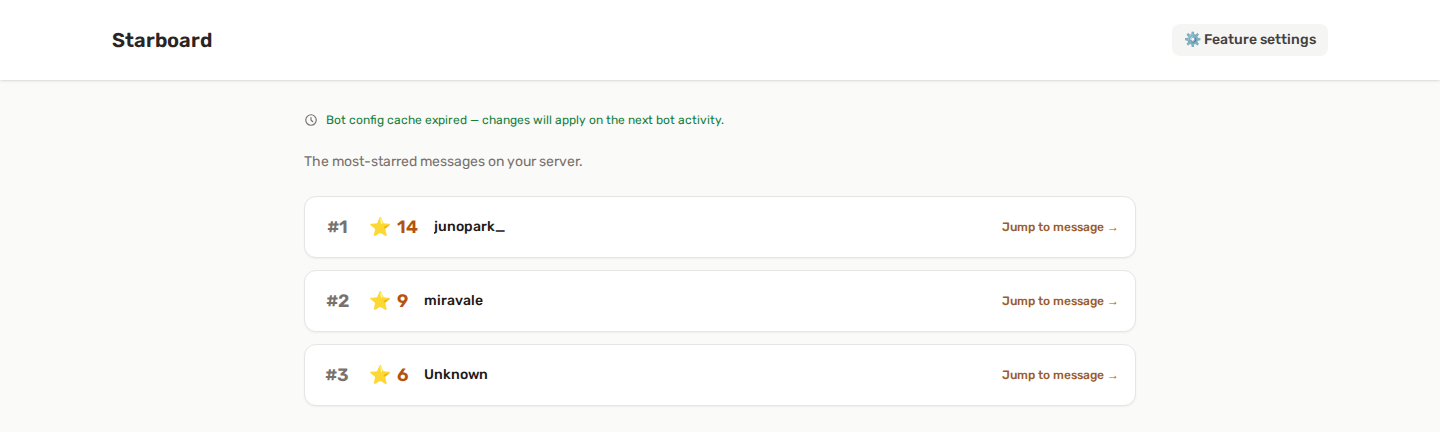Click the arrow after miravale Jump to message
This screenshot has width=1440, height=432.
tap(1112, 302)
